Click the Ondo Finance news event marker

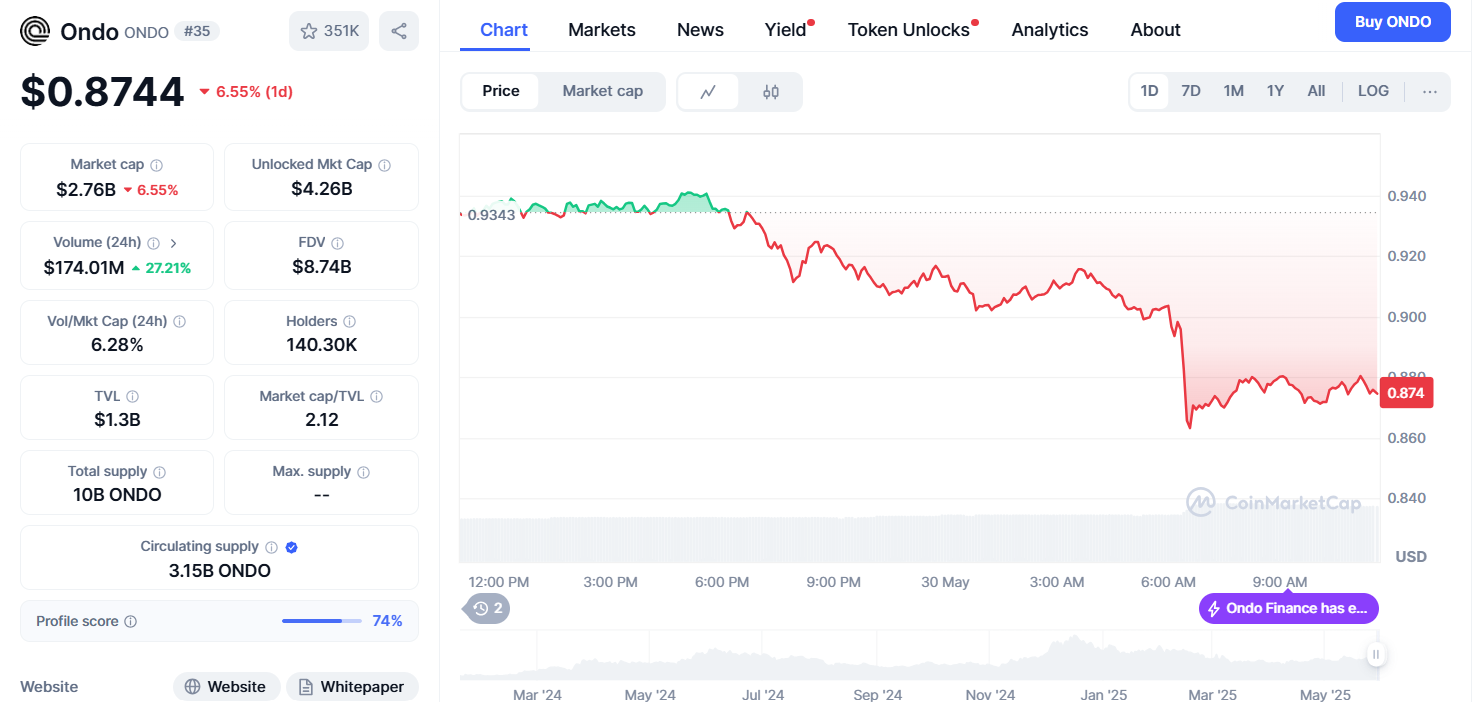click(1288, 608)
